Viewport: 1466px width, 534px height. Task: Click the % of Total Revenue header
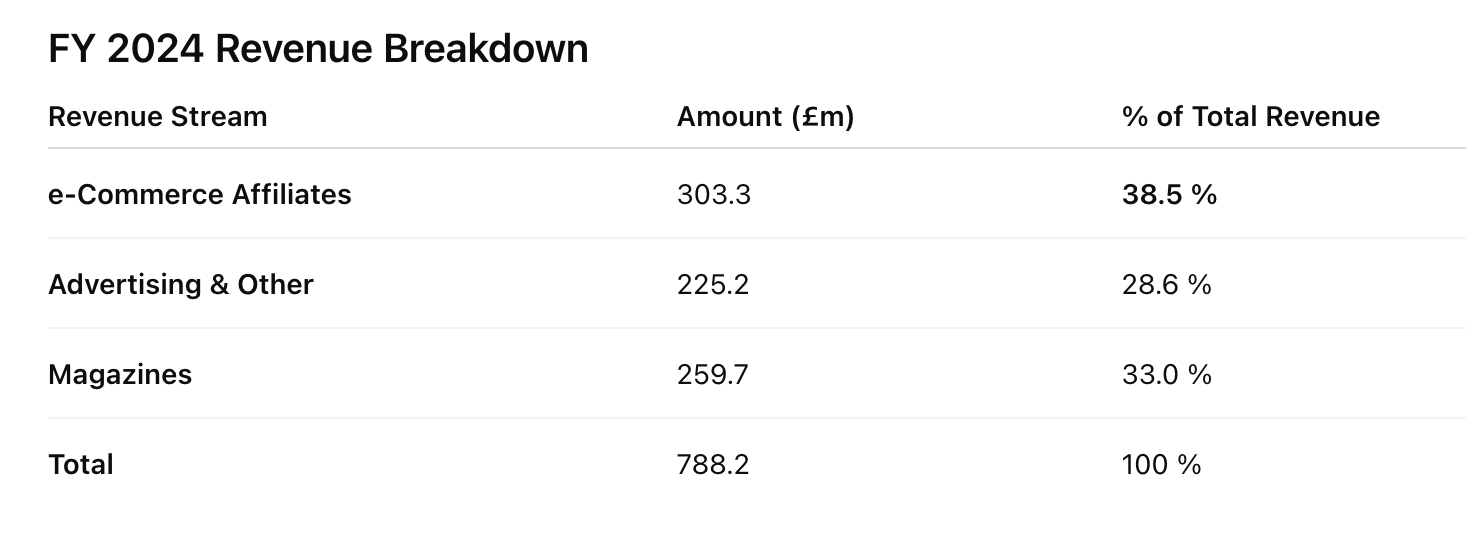point(1251,117)
